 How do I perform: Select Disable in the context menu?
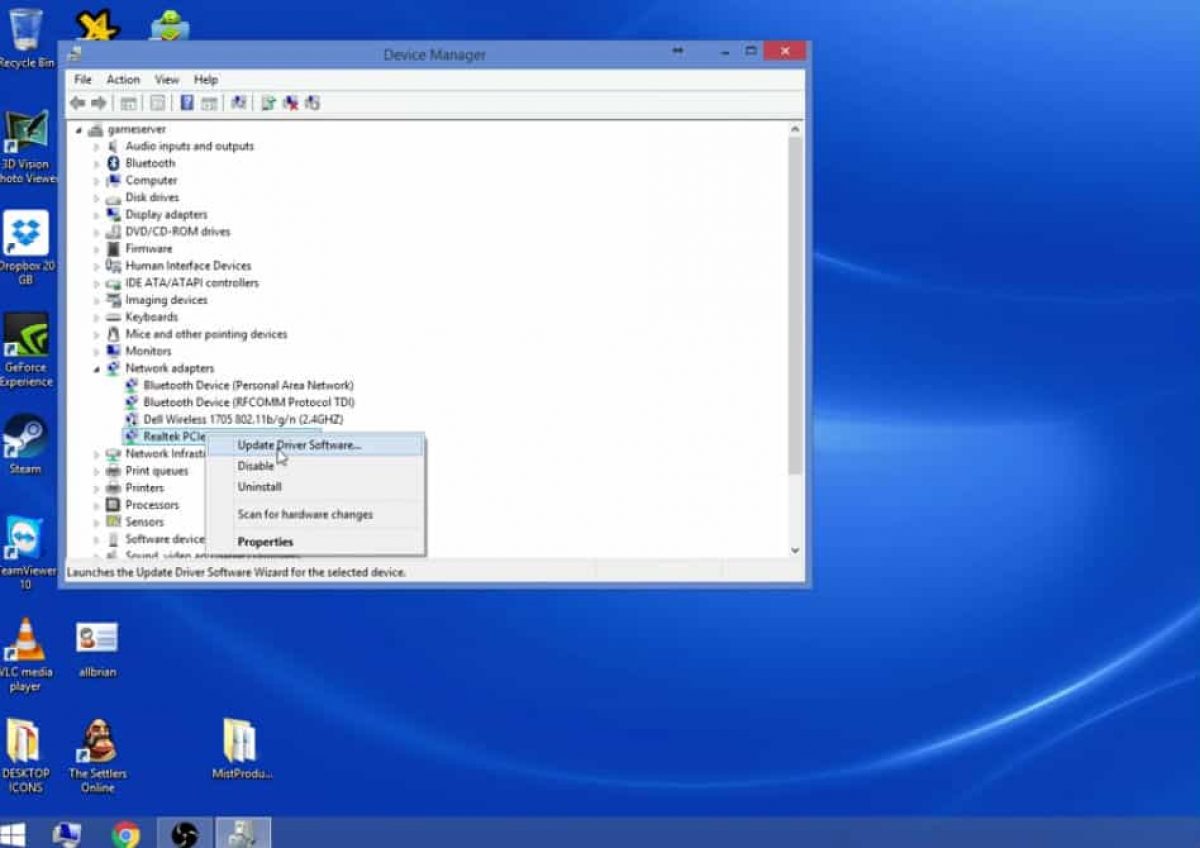pos(255,466)
